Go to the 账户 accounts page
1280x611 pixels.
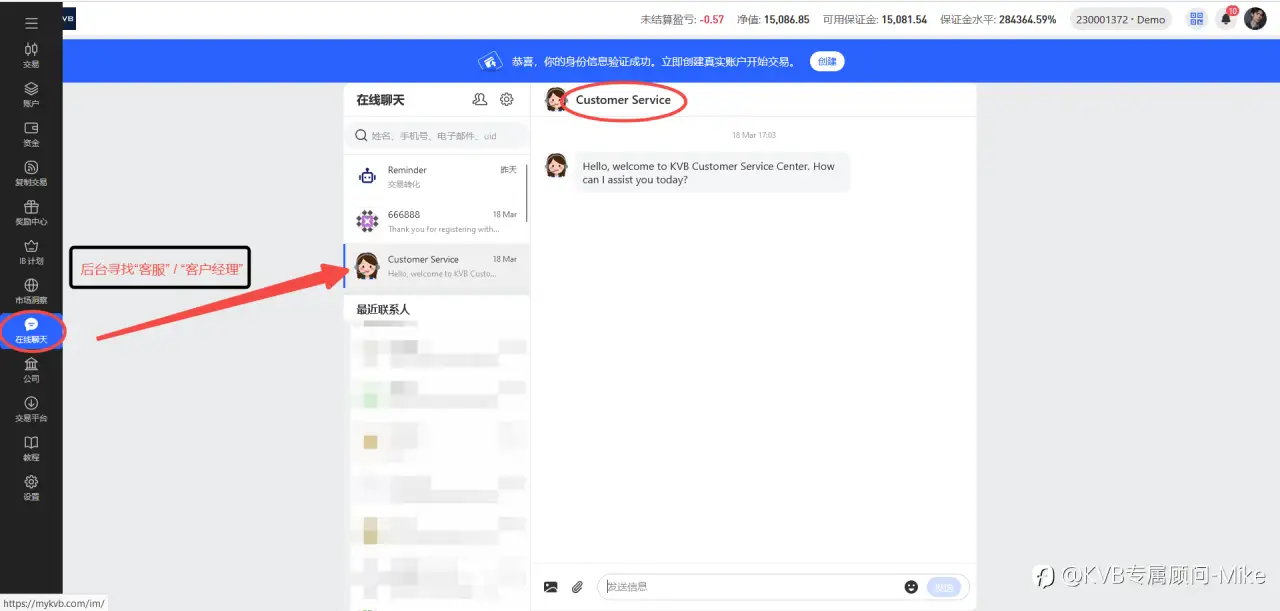31,94
